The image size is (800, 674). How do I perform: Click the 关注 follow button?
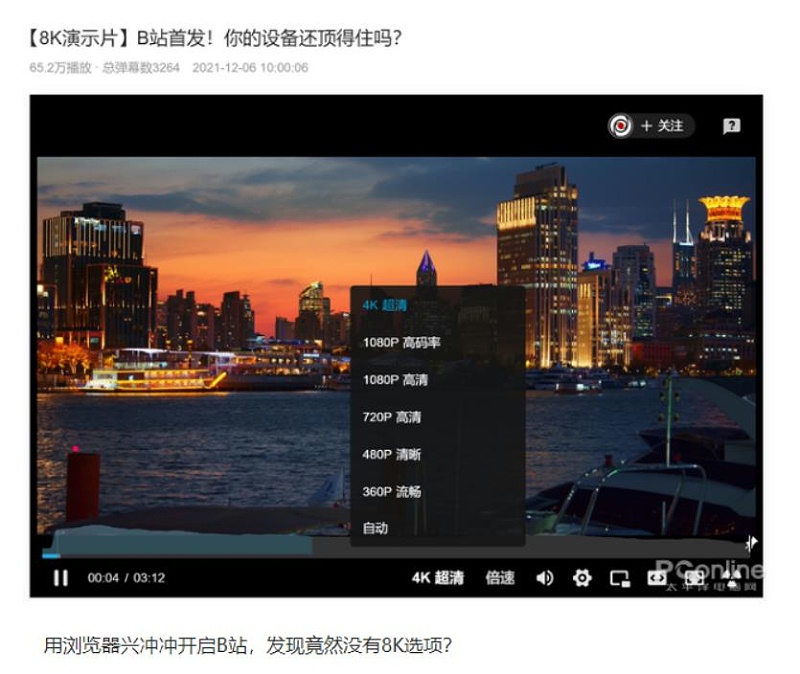[662, 126]
